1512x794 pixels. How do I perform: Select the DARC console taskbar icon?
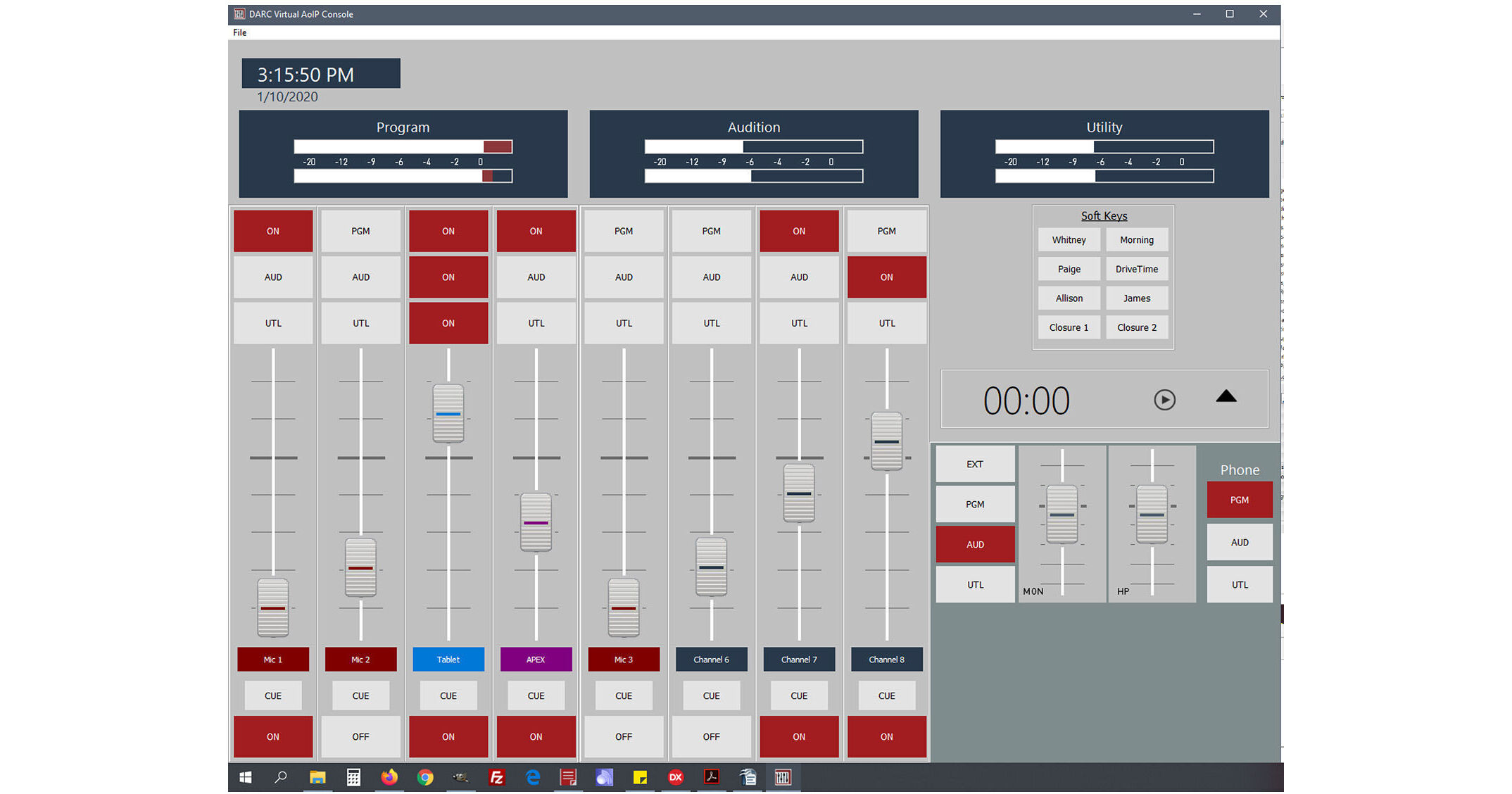783,777
